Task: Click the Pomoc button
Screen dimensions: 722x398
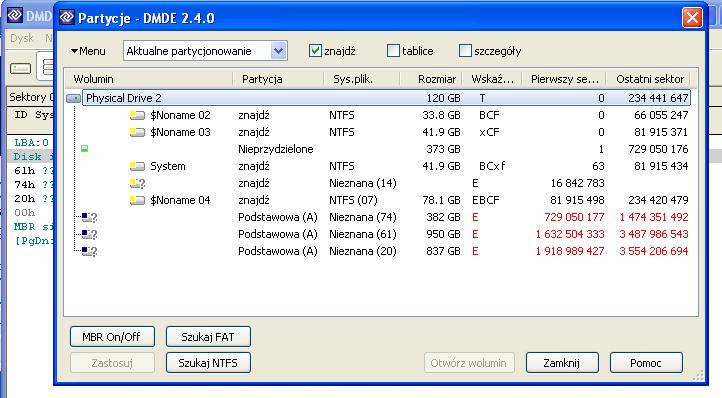Action: coord(646,363)
